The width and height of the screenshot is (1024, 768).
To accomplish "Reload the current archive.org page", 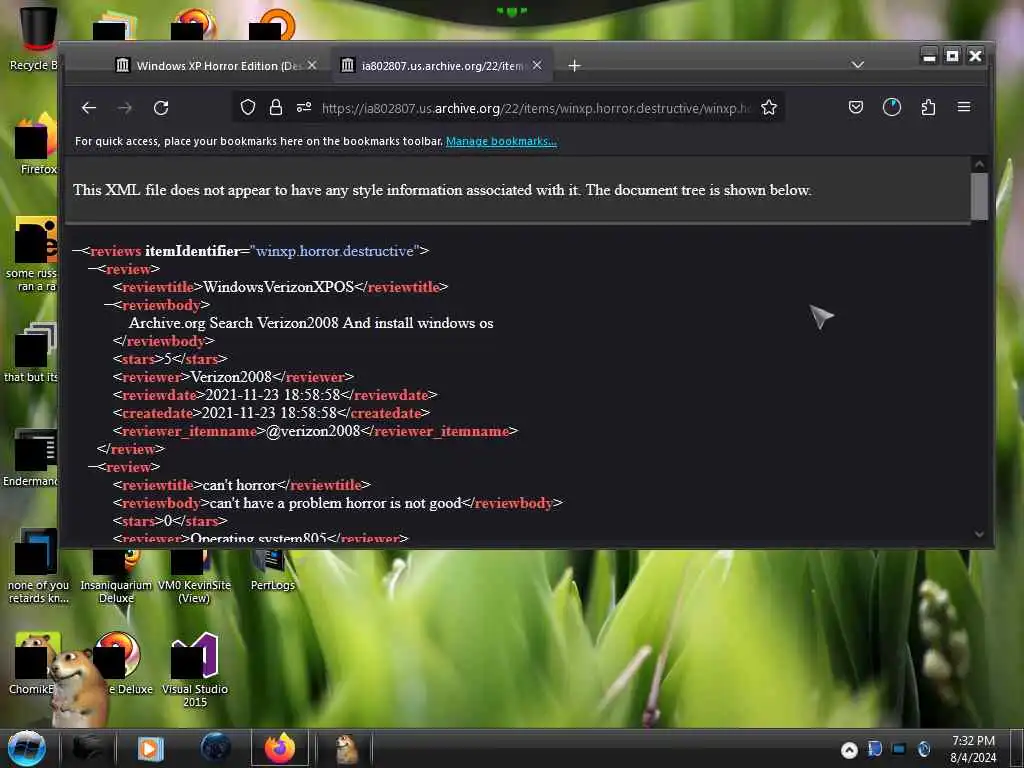I will (x=161, y=108).
